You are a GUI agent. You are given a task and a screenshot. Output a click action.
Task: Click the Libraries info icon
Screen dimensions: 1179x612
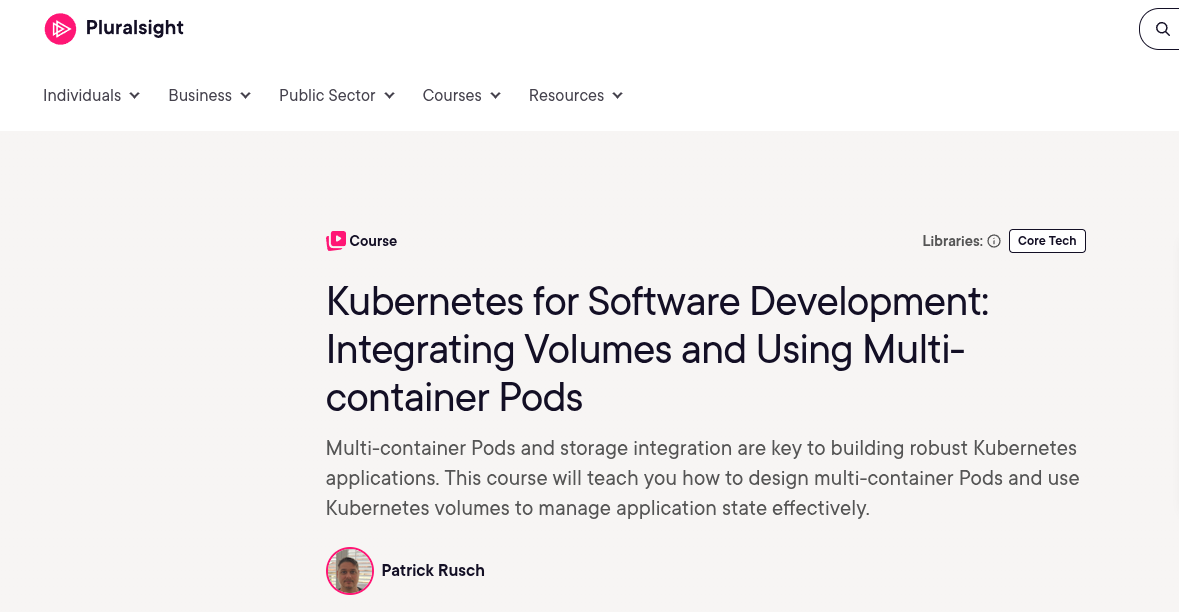coord(994,241)
